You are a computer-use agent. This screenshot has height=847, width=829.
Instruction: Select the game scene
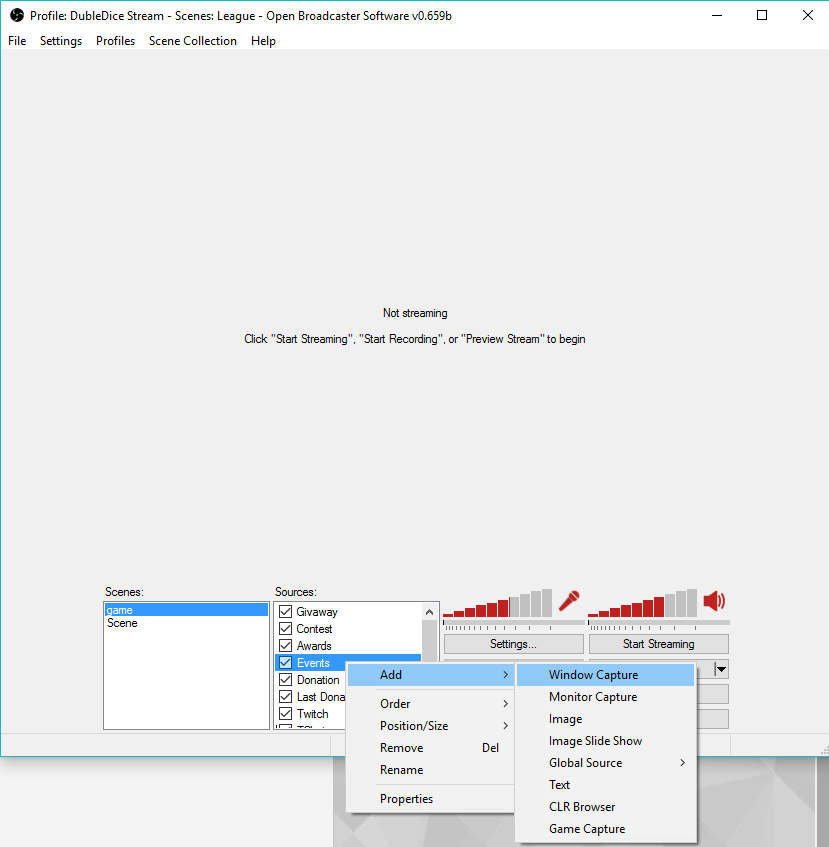(x=186, y=610)
